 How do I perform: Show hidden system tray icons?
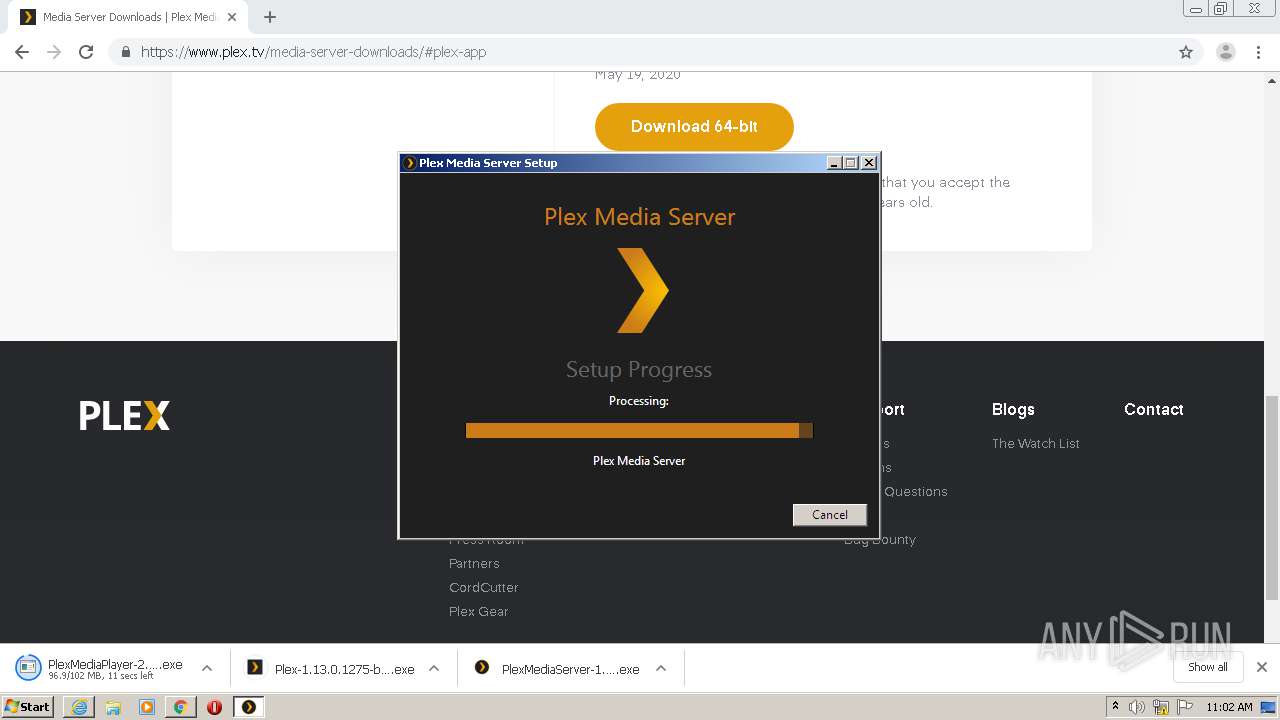[x=1115, y=706]
